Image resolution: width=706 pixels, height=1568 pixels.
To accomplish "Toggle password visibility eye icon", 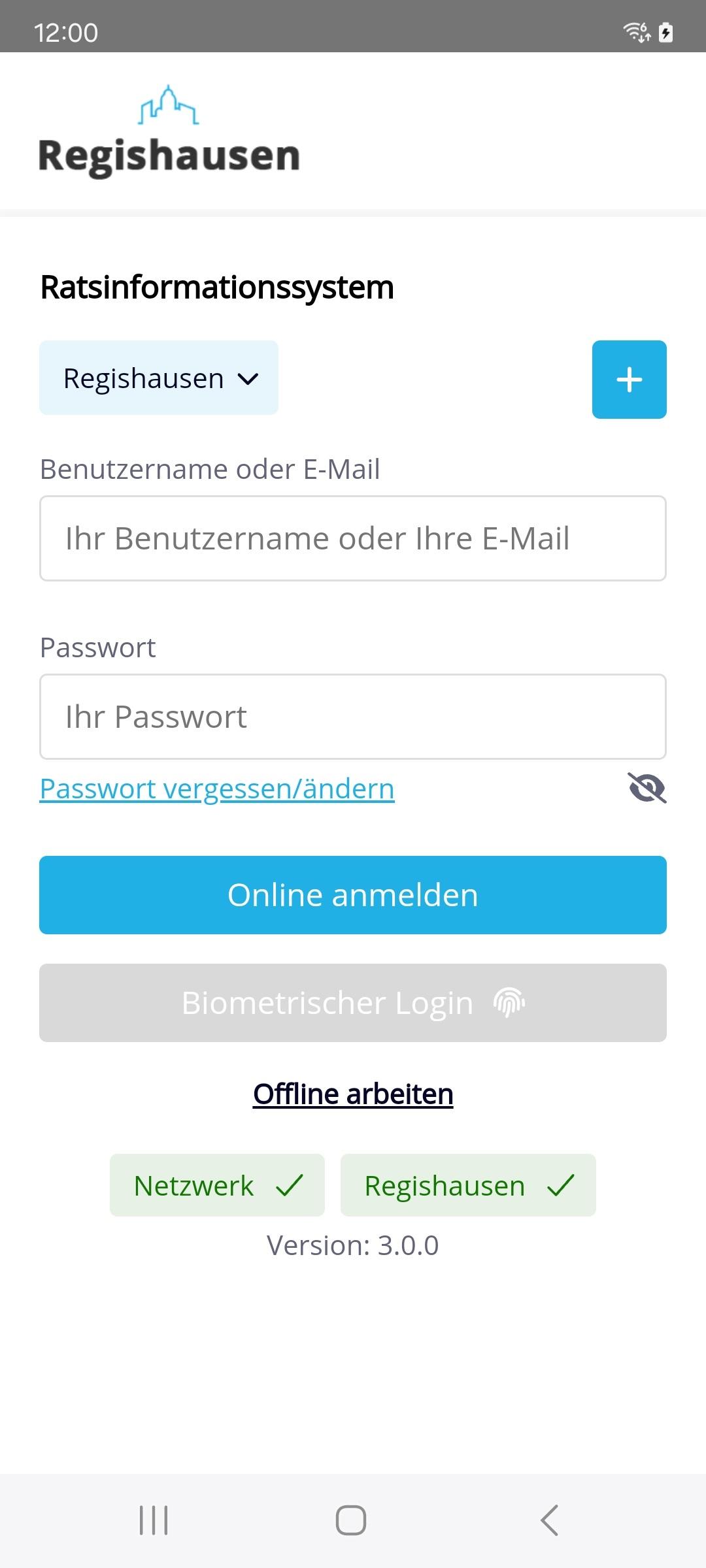I will (x=647, y=787).
